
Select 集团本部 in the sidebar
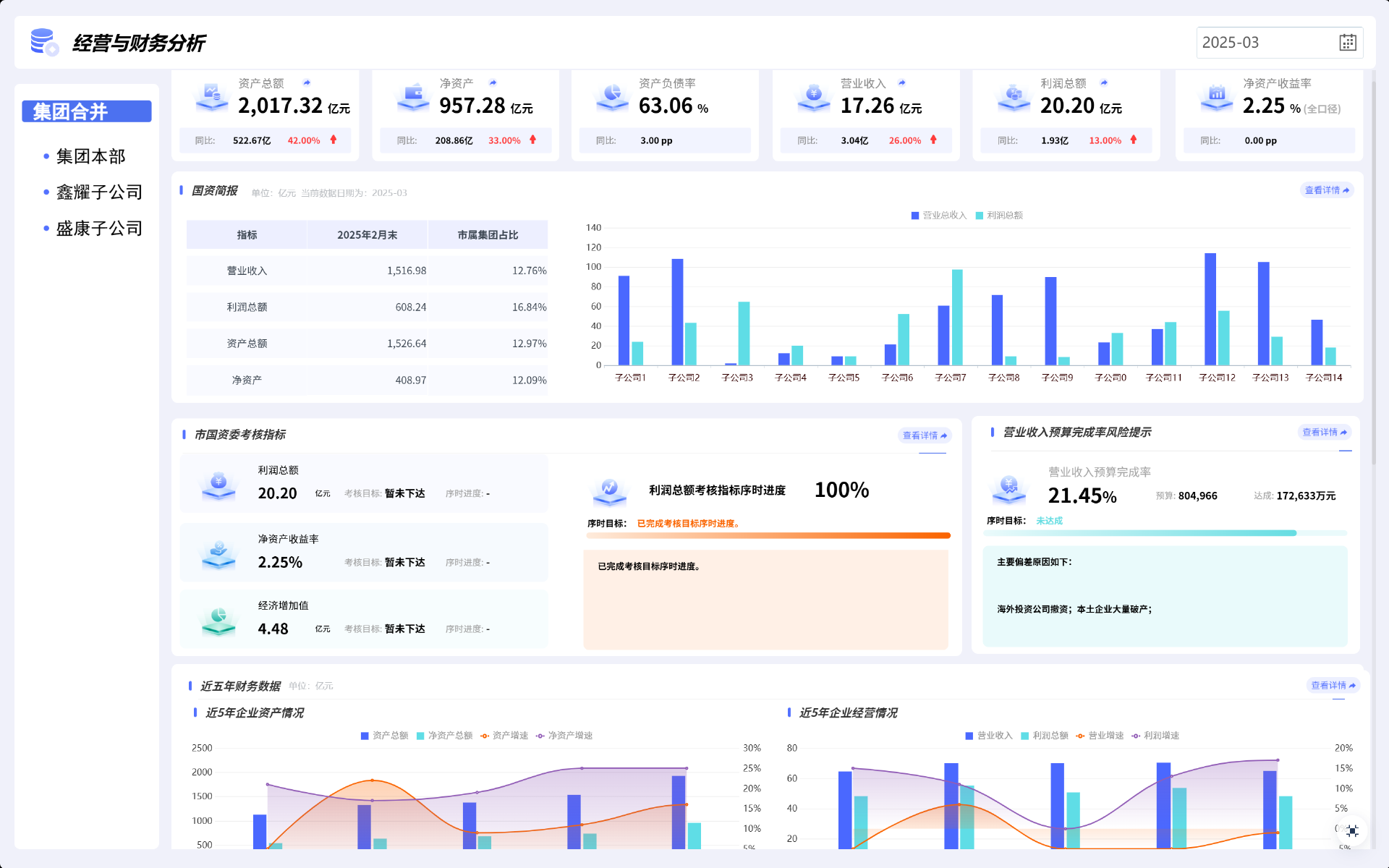click(90, 156)
